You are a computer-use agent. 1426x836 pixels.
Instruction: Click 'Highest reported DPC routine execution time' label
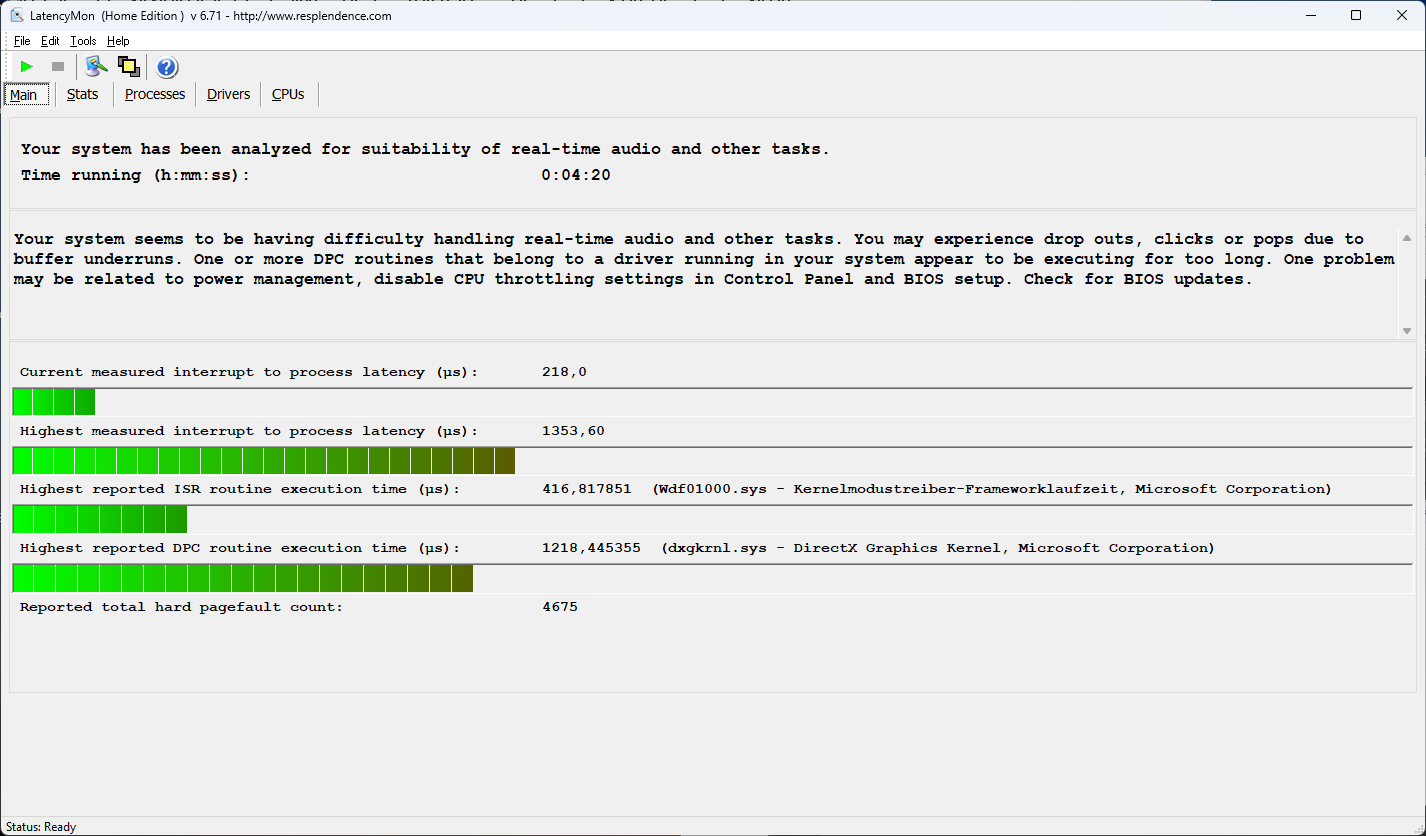(240, 548)
